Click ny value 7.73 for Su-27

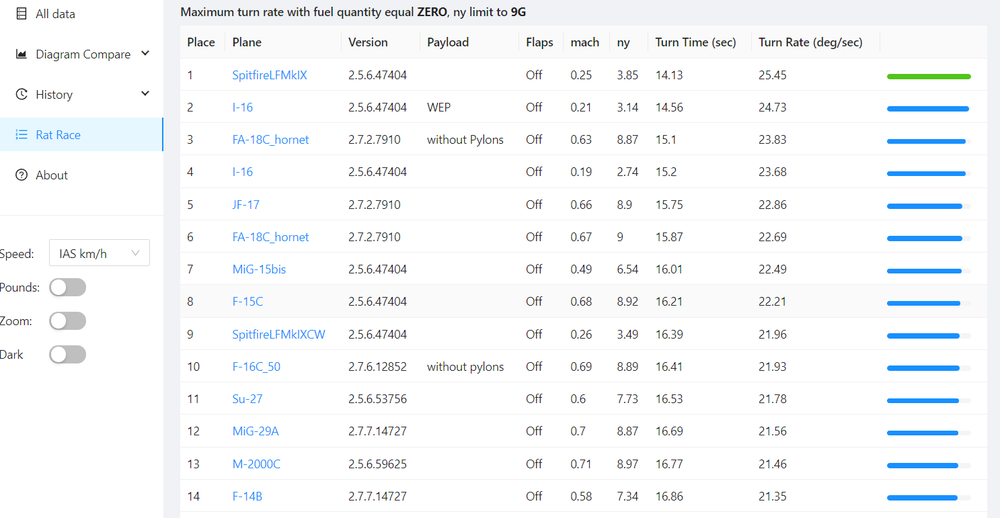627,399
